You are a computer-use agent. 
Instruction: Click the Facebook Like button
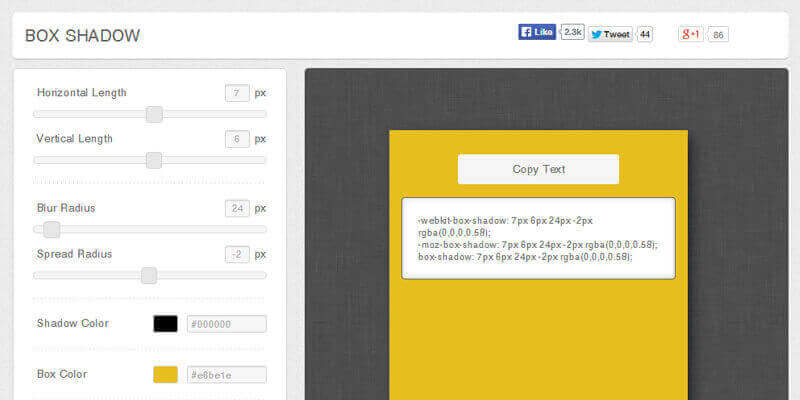pos(537,32)
